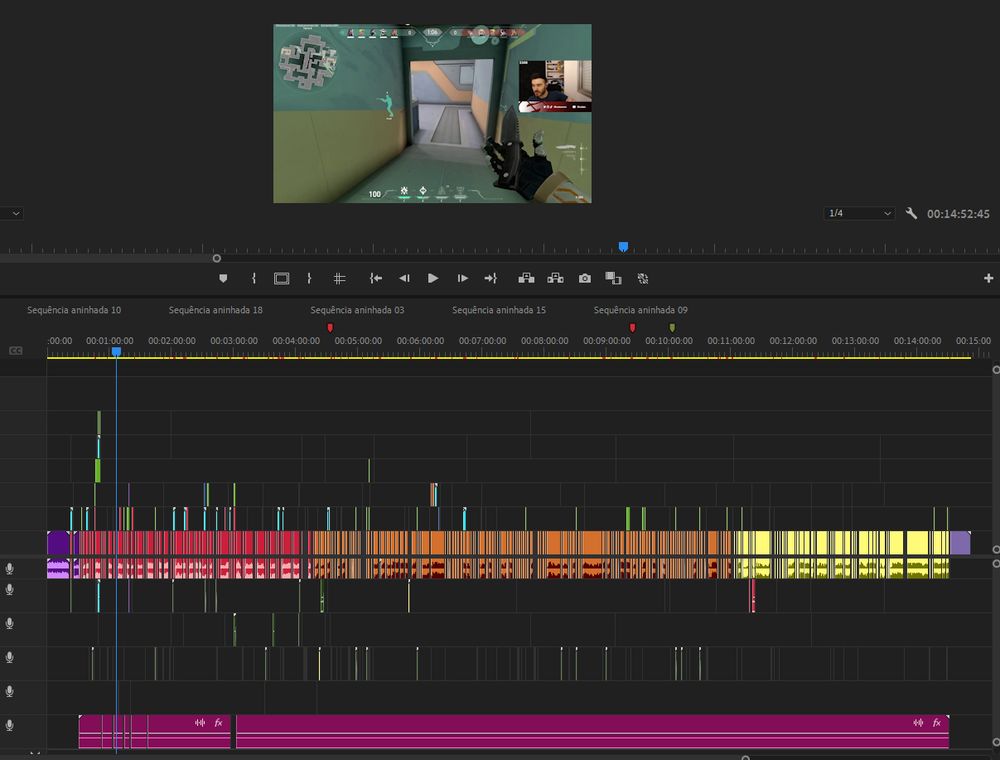Screen dimensions: 1000x760
Task: Switch to Sequência aninhada 10 tab
Action: [x=74, y=310]
